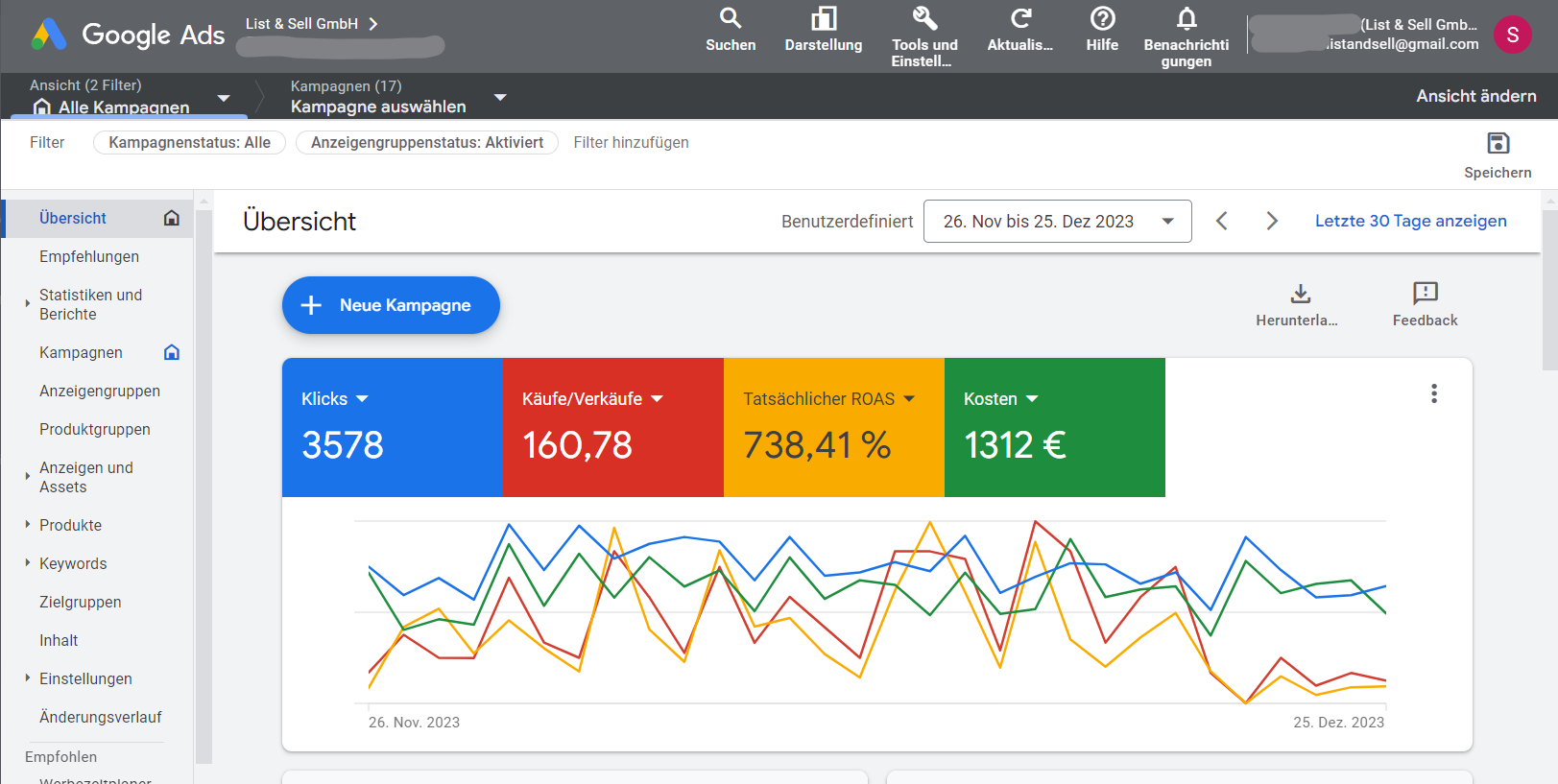Click the main page vertical scrollbar

1549,288
